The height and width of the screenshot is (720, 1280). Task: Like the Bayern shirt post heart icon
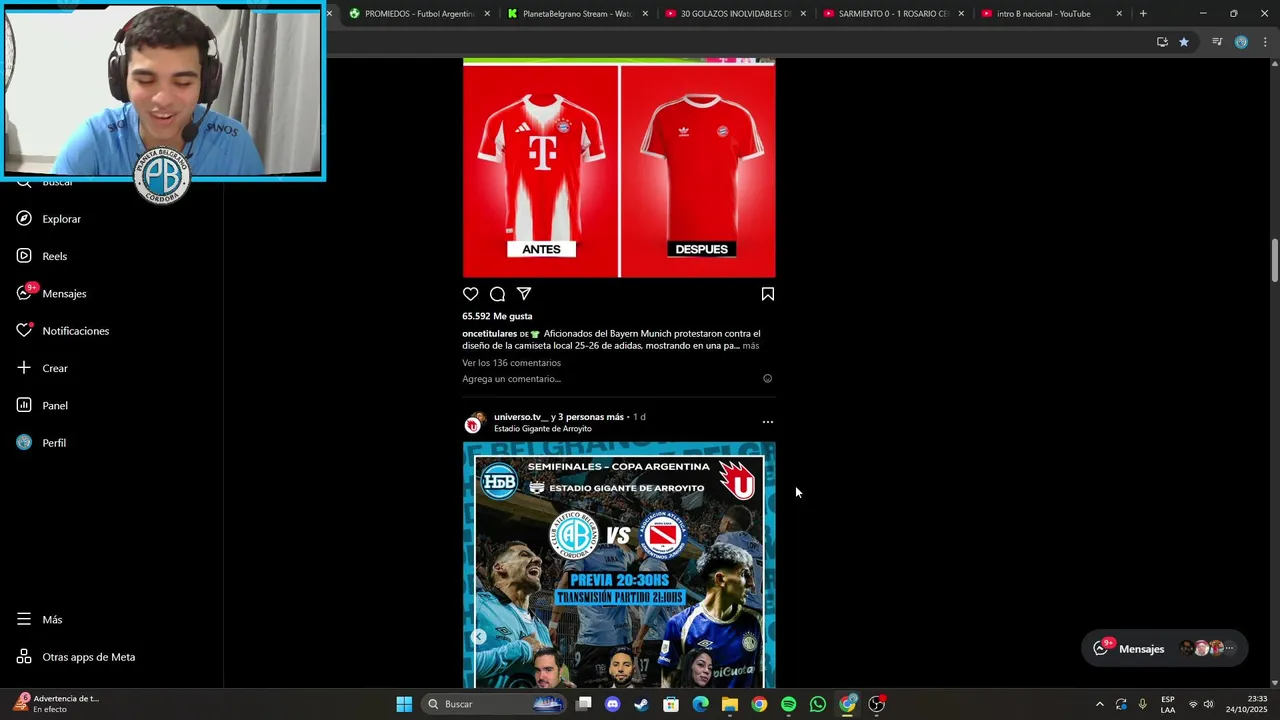[x=470, y=294]
